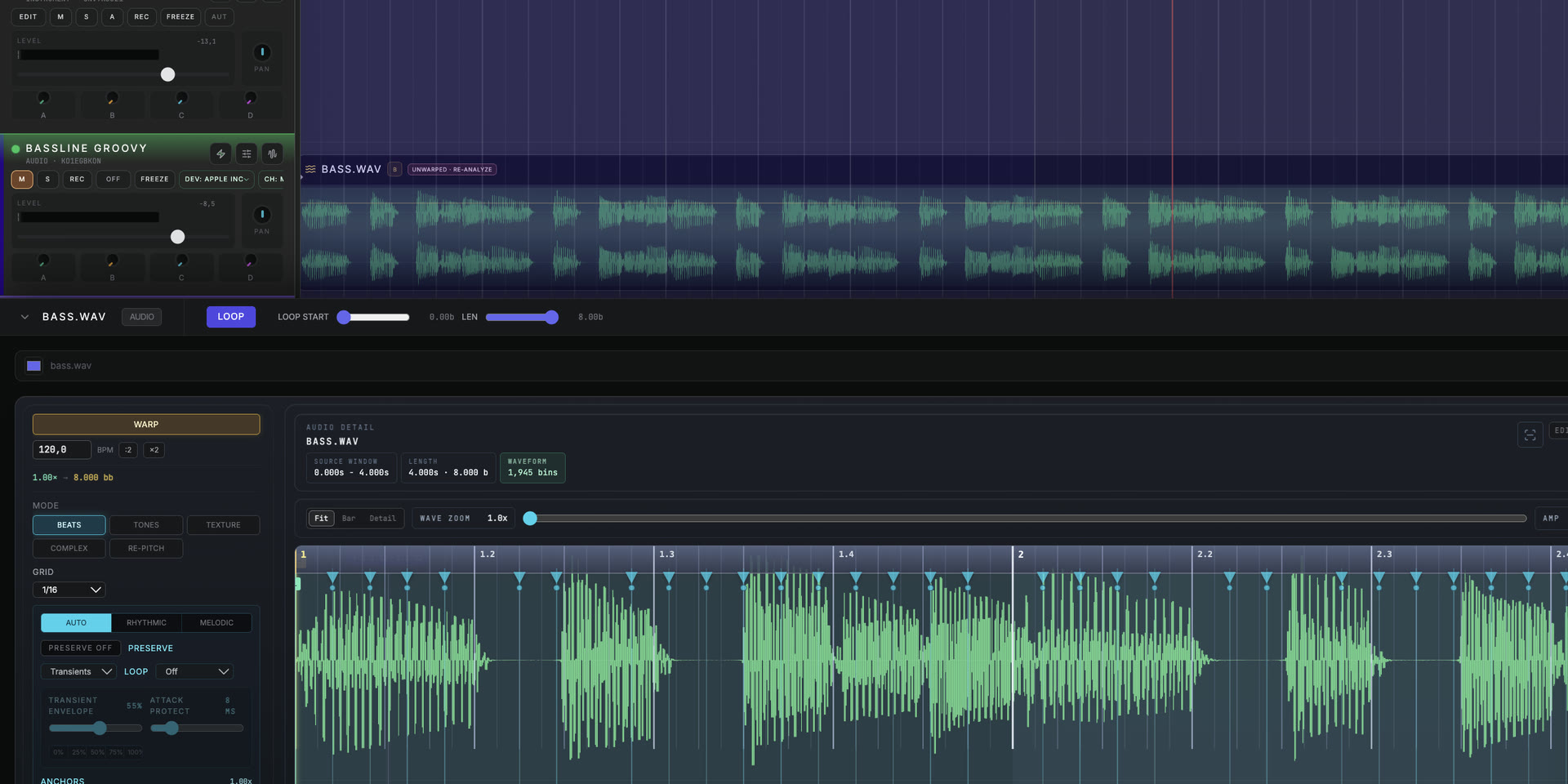Screen dimensions: 1568x784
Task: Open the CH channel dropdown on Bassline Groovy
Action: click(273, 179)
